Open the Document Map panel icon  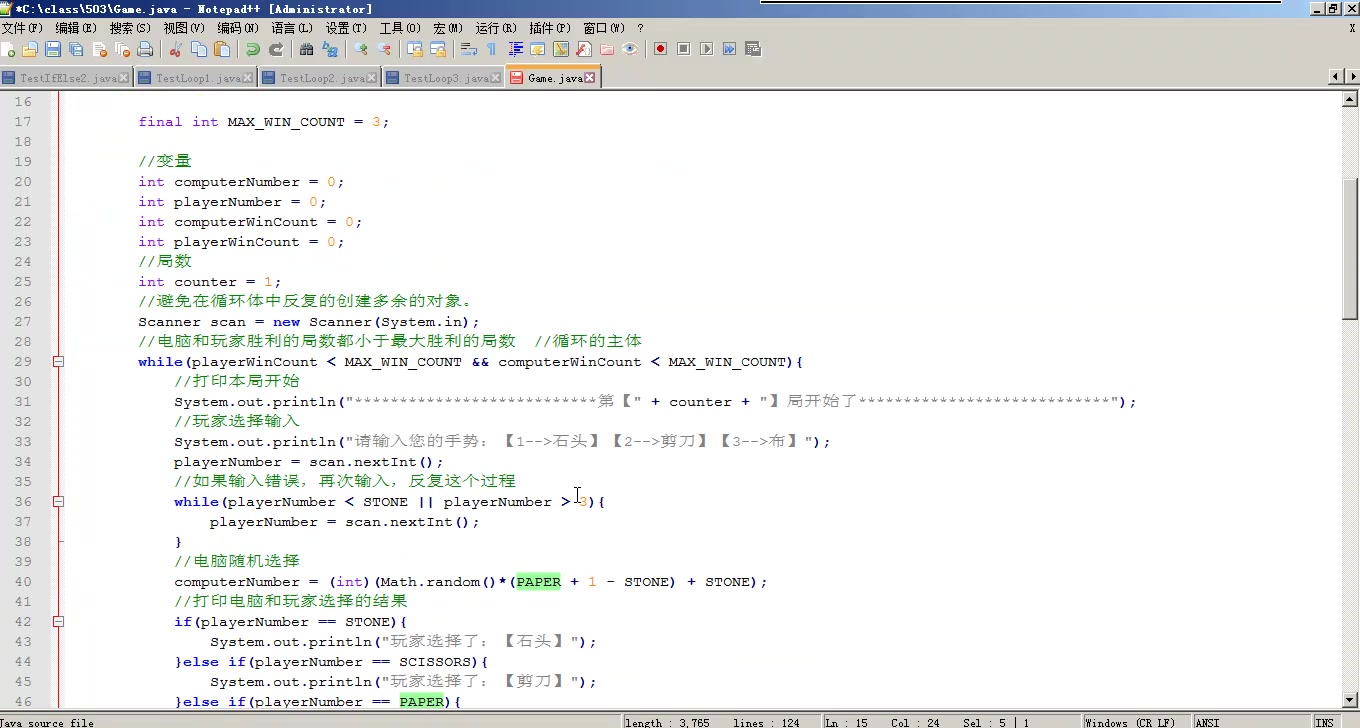(560, 49)
